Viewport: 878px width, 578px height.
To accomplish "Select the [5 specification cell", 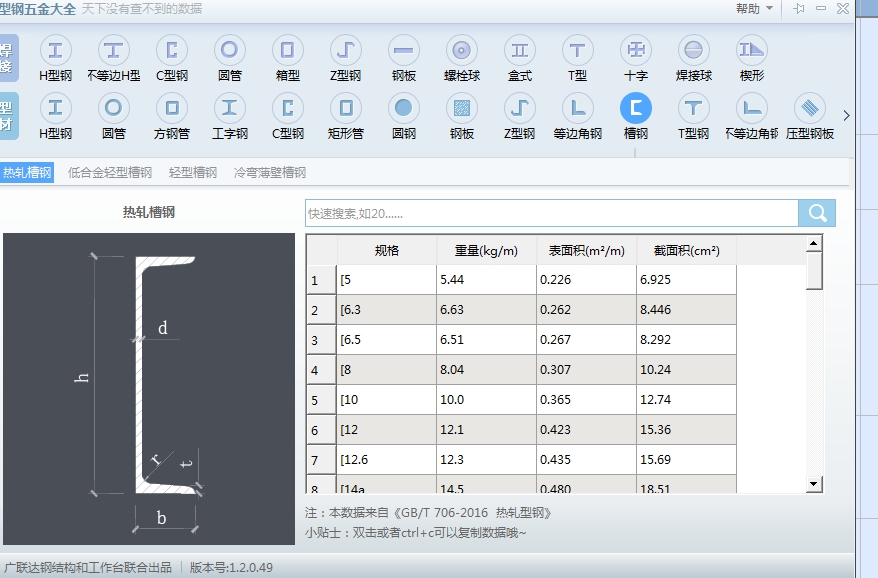I will coord(386,279).
